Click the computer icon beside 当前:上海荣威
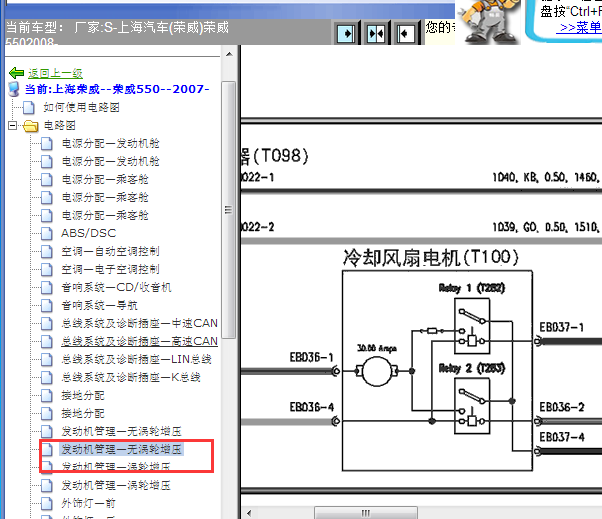Viewport: 602px width, 519px height. (14, 89)
